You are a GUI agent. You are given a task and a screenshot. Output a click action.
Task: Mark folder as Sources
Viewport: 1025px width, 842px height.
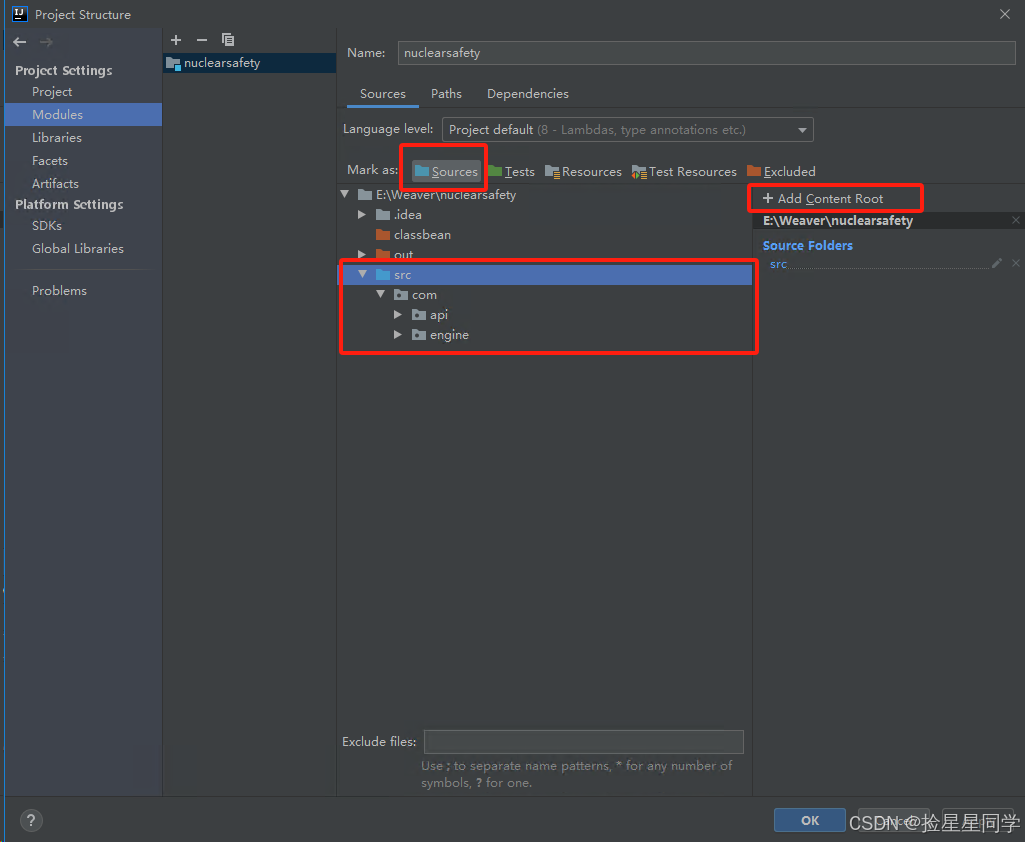(x=446, y=171)
